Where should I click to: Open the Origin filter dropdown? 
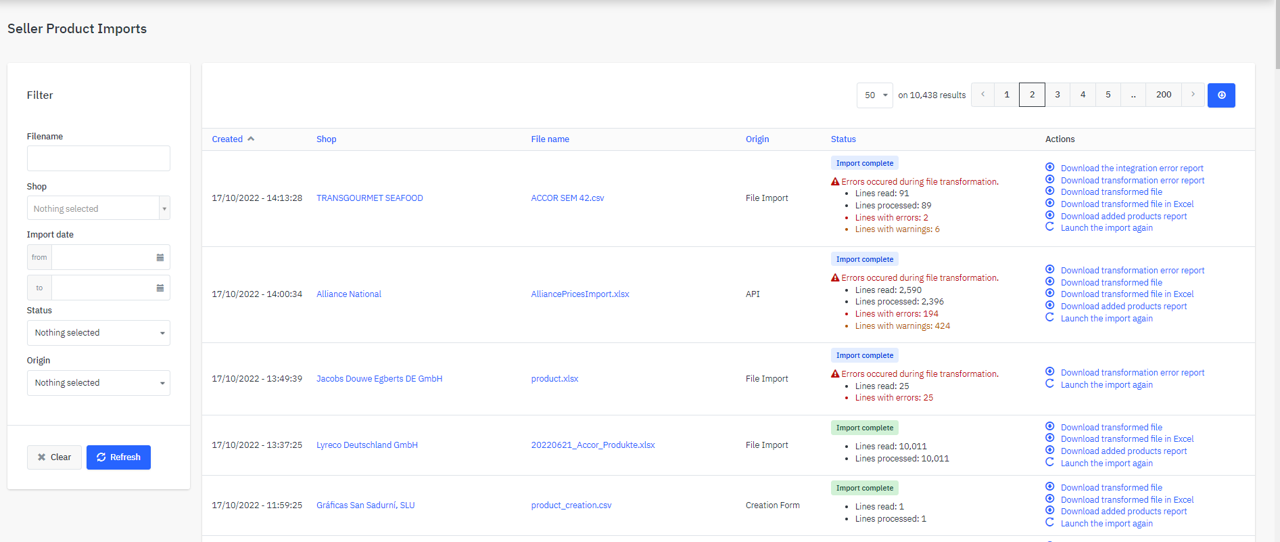[x=98, y=383]
